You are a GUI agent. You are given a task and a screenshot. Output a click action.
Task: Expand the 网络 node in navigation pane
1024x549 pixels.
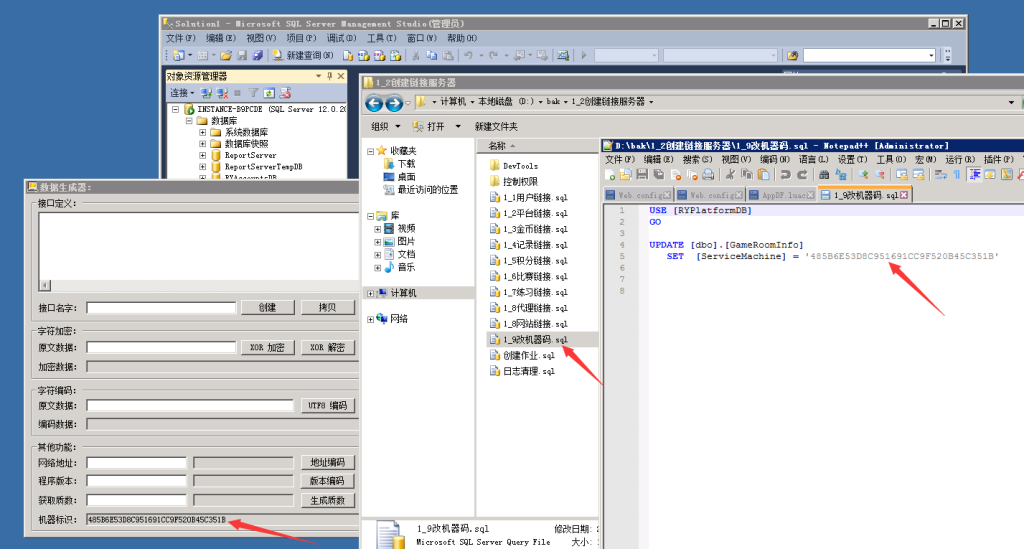tap(371, 319)
